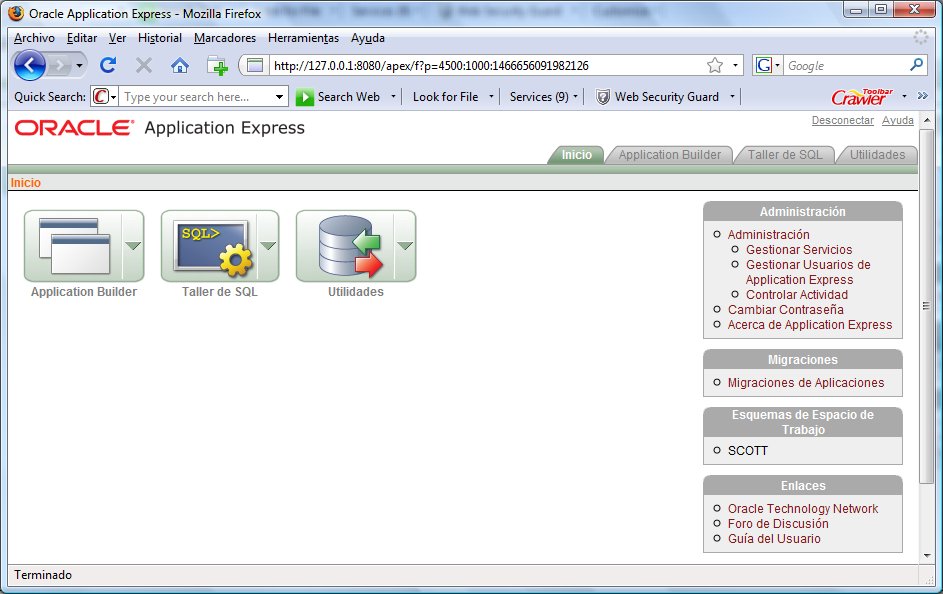943x594 pixels.
Task: Click the vertical scrollbar thumb
Action: point(926,305)
